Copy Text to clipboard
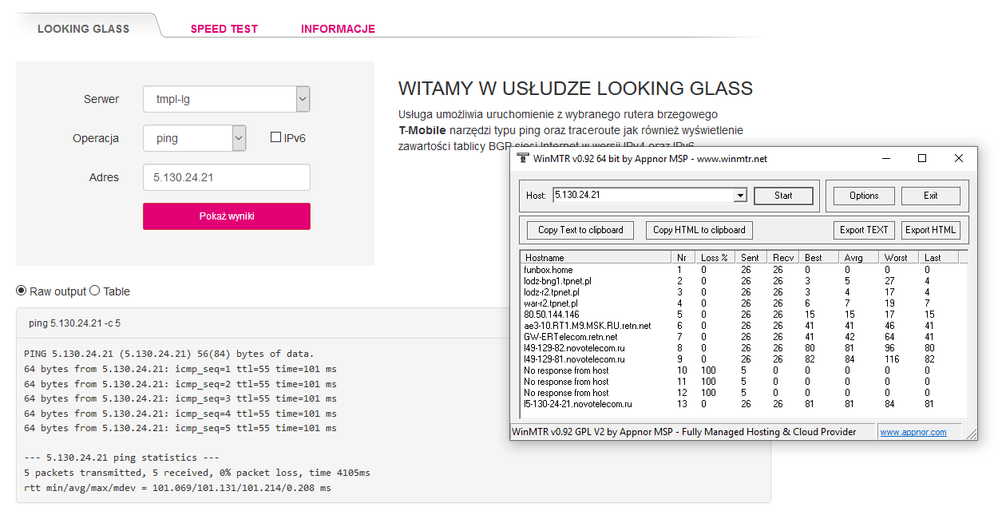 pos(580,230)
